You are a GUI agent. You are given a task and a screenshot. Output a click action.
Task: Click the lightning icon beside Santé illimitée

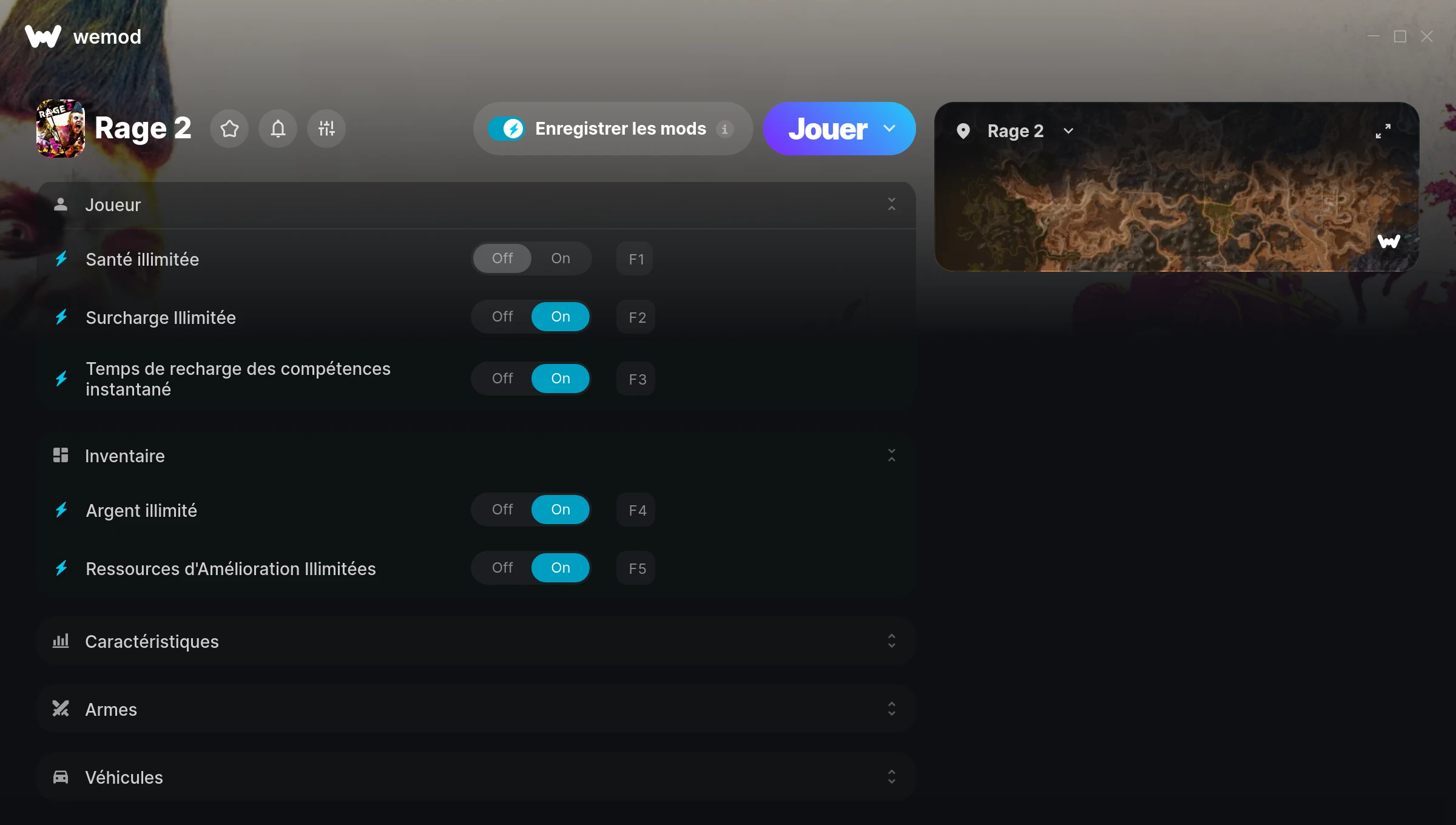[61, 259]
